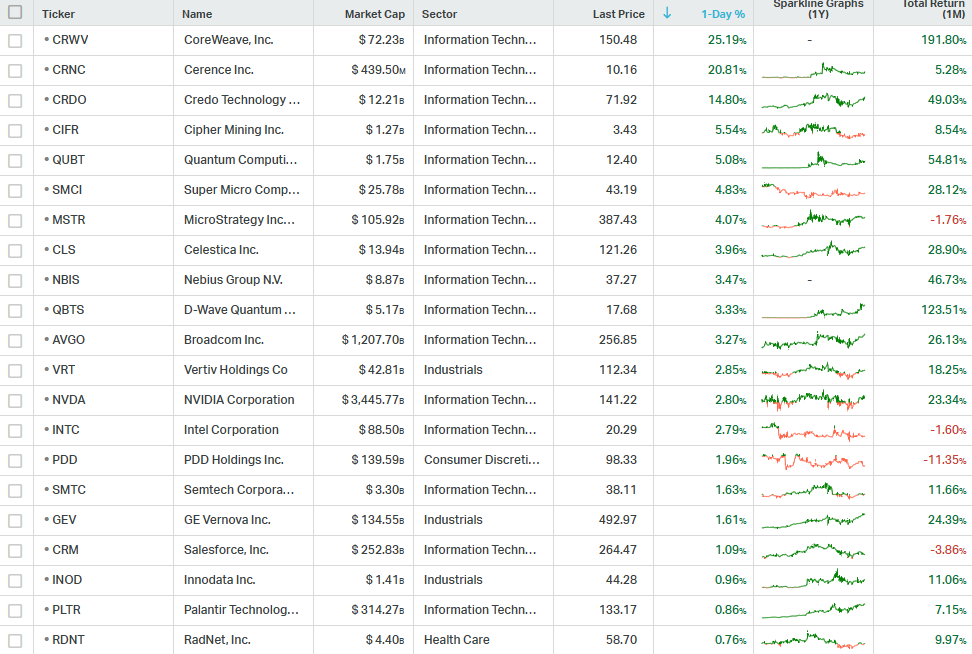
Task: Select the RDNT row checkbox
Action: coord(15,640)
